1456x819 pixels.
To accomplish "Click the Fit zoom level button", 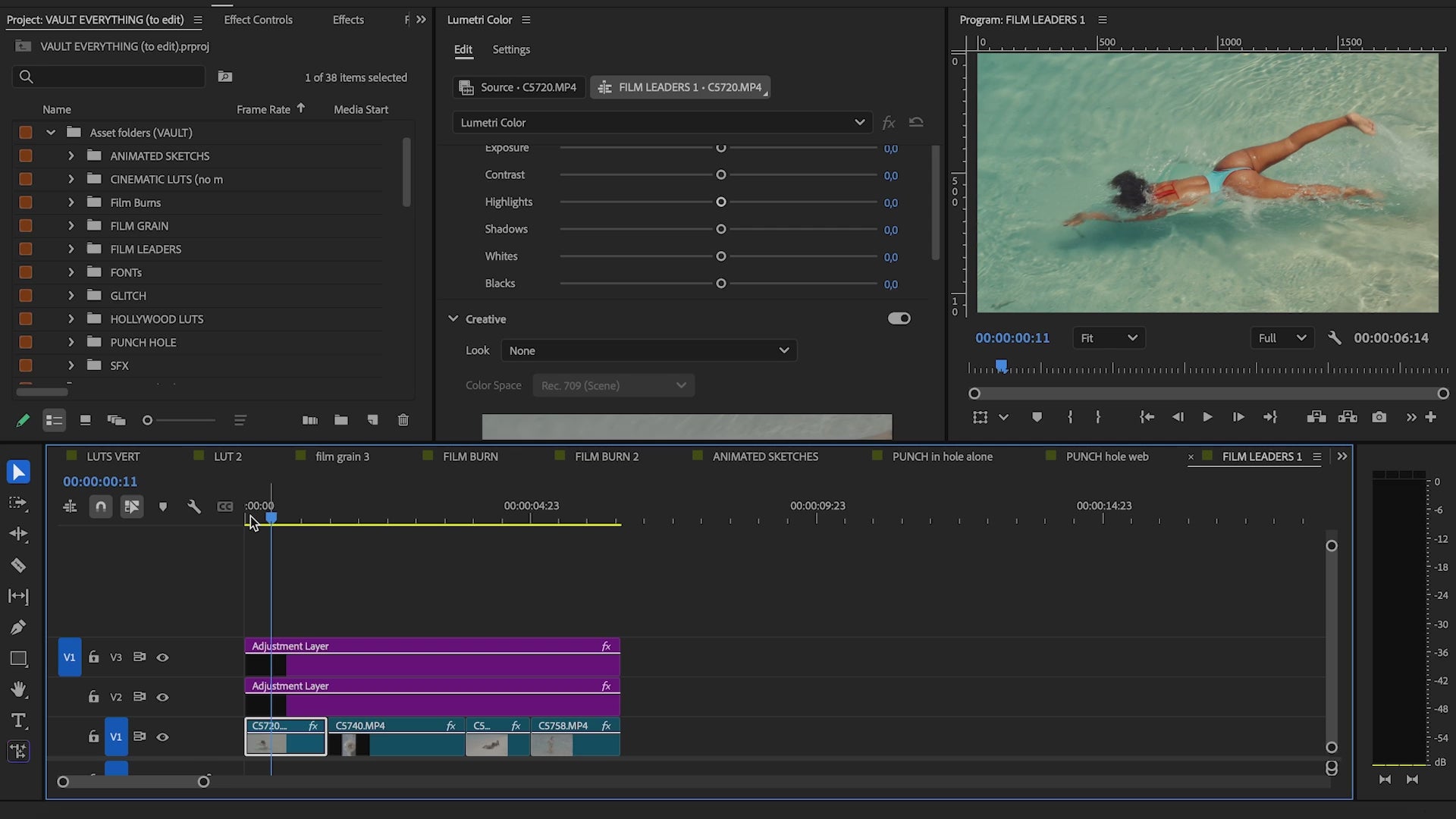I will pyautogui.click(x=1108, y=337).
